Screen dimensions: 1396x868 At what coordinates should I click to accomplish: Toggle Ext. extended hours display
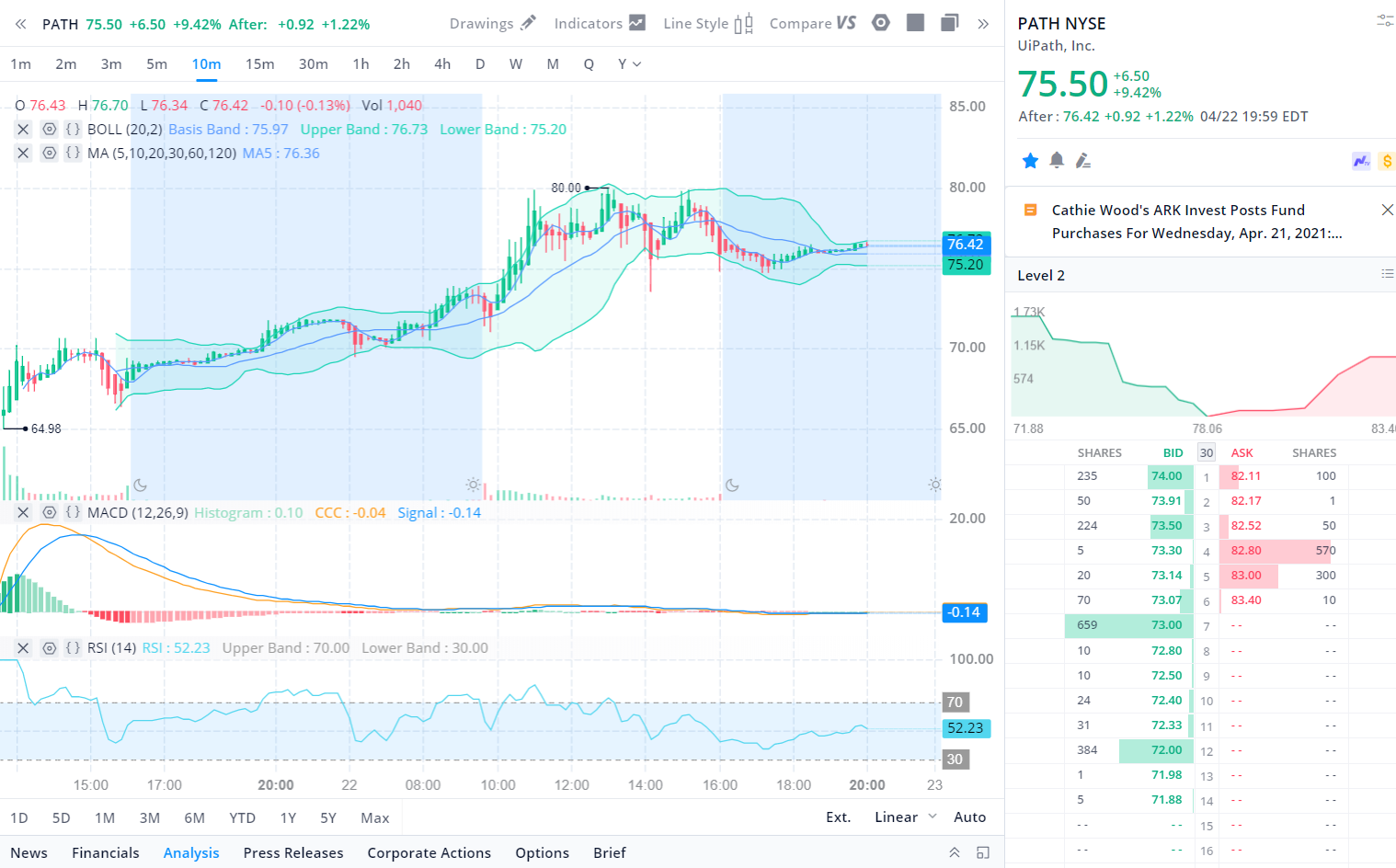tap(839, 817)
